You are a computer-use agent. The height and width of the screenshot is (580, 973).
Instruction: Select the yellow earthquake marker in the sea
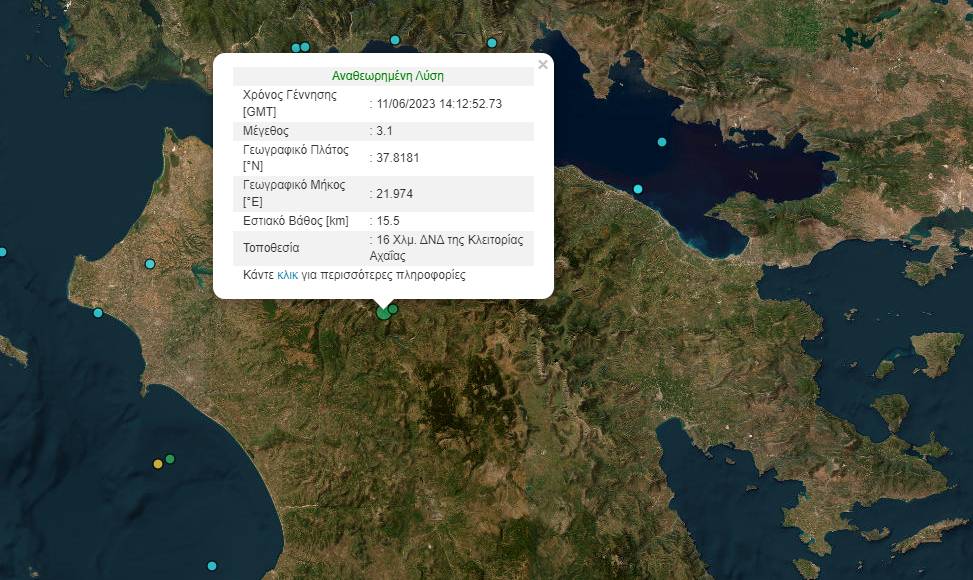(157, 464)
